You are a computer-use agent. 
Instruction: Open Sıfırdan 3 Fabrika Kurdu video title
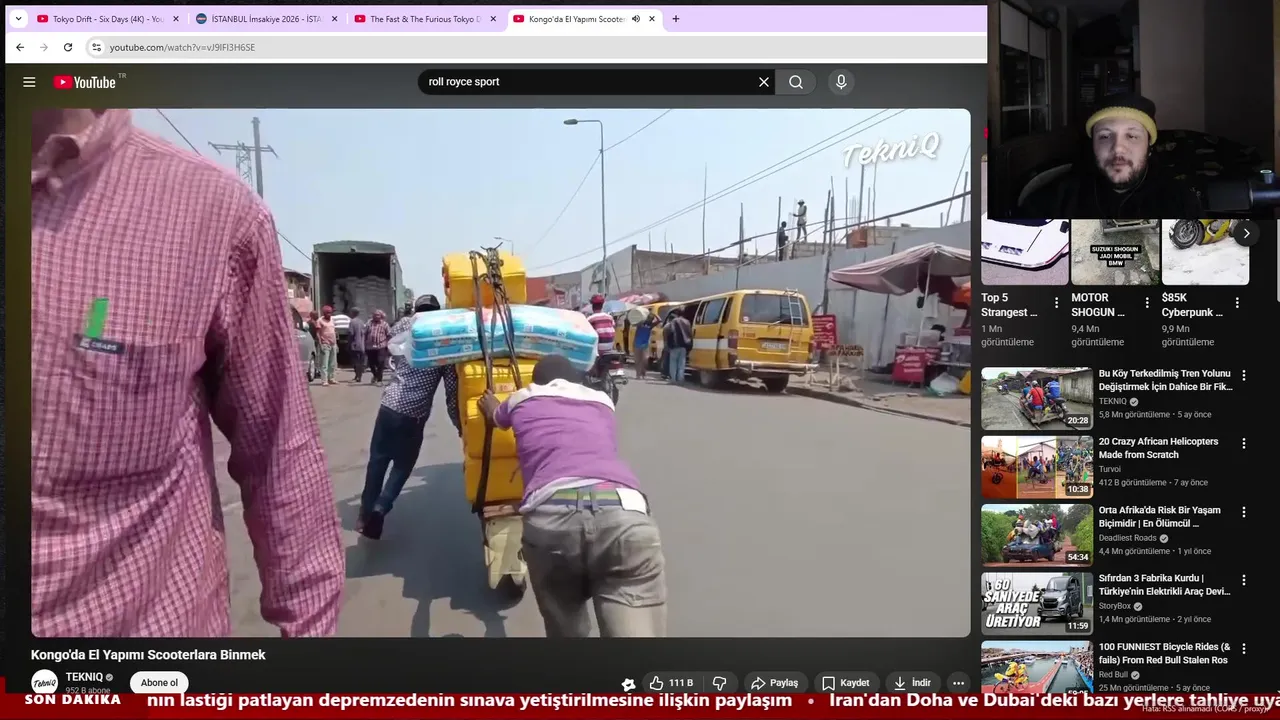1164,584
